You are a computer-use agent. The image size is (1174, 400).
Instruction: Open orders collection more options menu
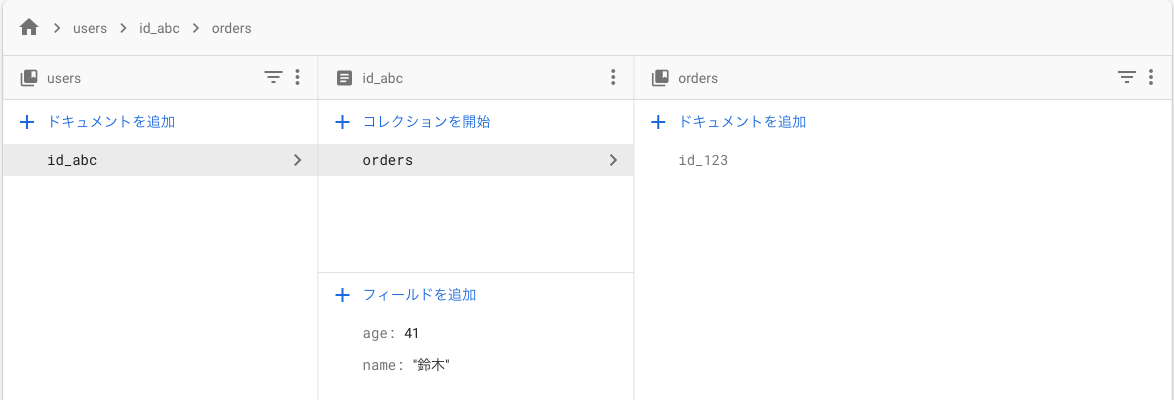coord(1150,77)
